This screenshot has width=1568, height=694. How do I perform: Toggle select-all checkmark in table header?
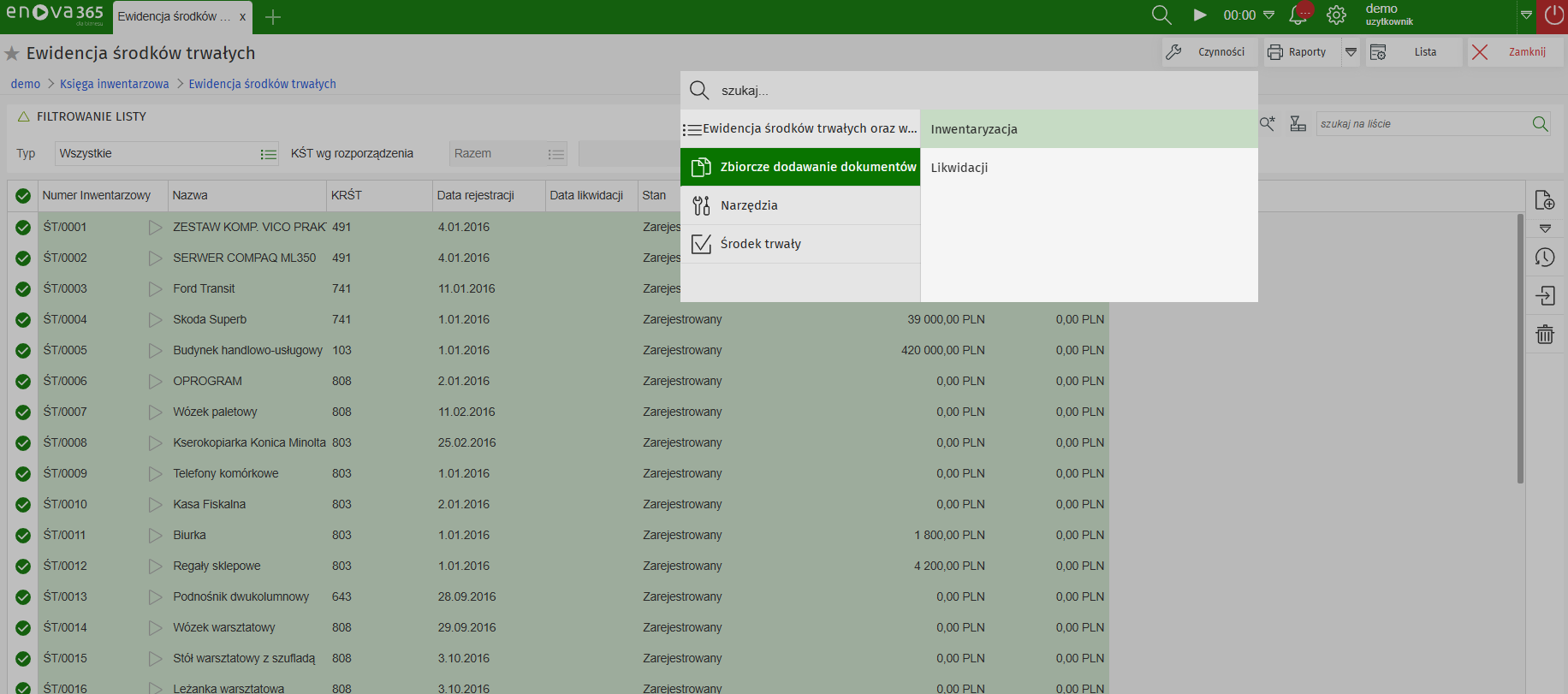23,196
